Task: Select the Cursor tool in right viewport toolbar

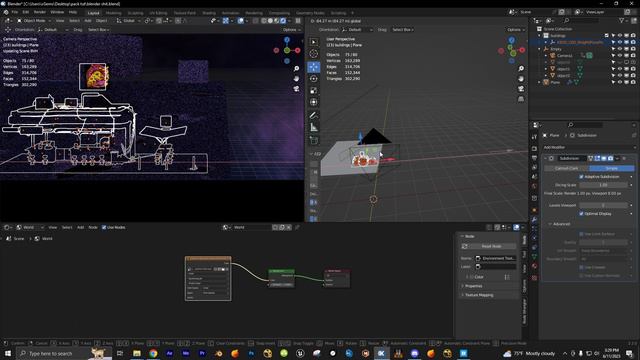Action: coord(313,53)
